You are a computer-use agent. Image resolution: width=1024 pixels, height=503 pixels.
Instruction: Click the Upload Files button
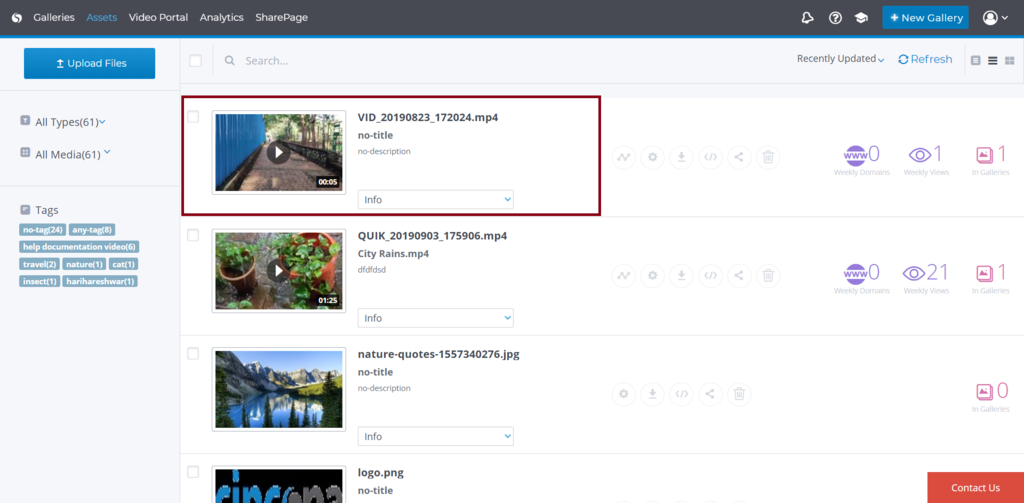[x=89, y=63]
